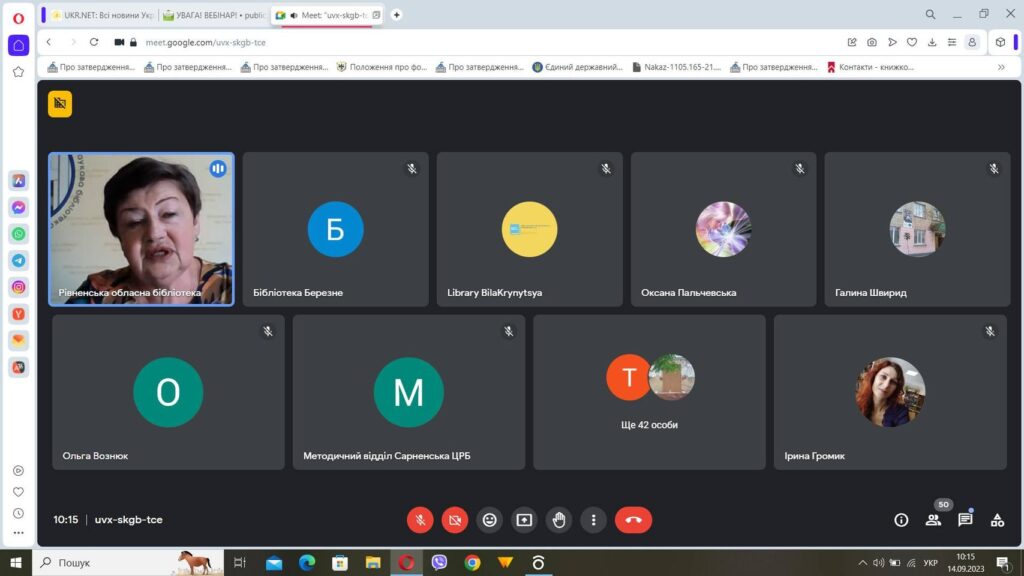This screenshot has height=576, width=1024.
Task: Expand the hidden bookmarks chevron
Action: click(1001, 67)
